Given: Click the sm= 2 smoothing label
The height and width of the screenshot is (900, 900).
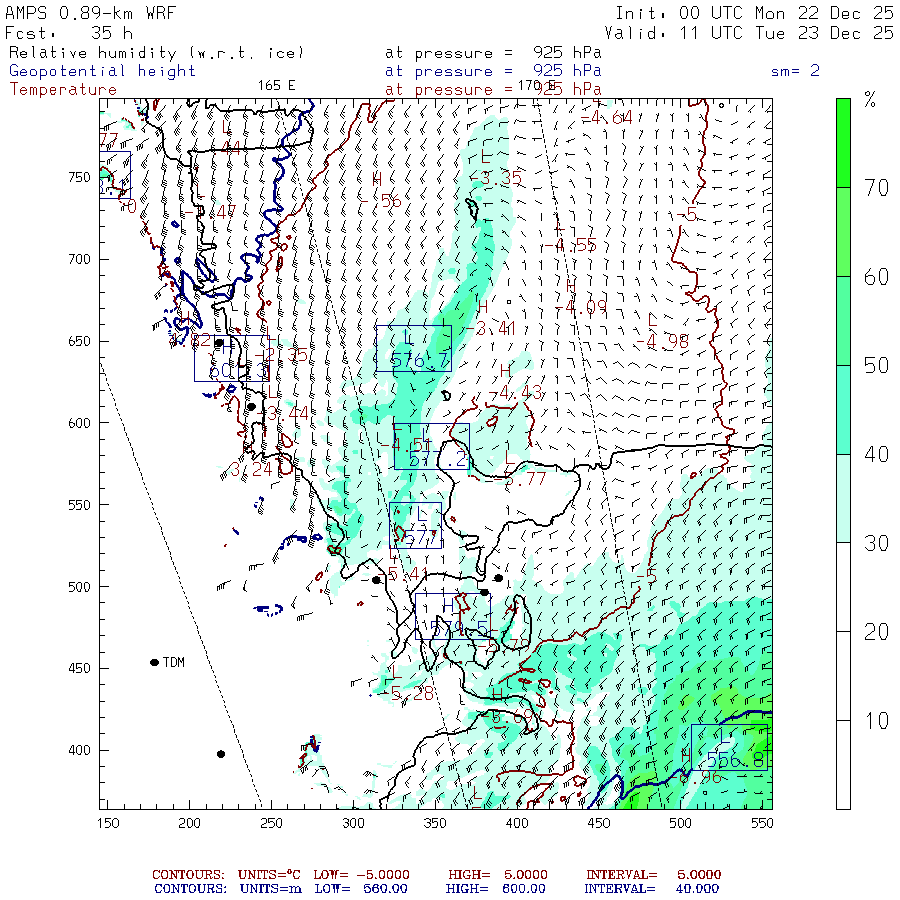Looking at the screenshot, I should 795,71.
